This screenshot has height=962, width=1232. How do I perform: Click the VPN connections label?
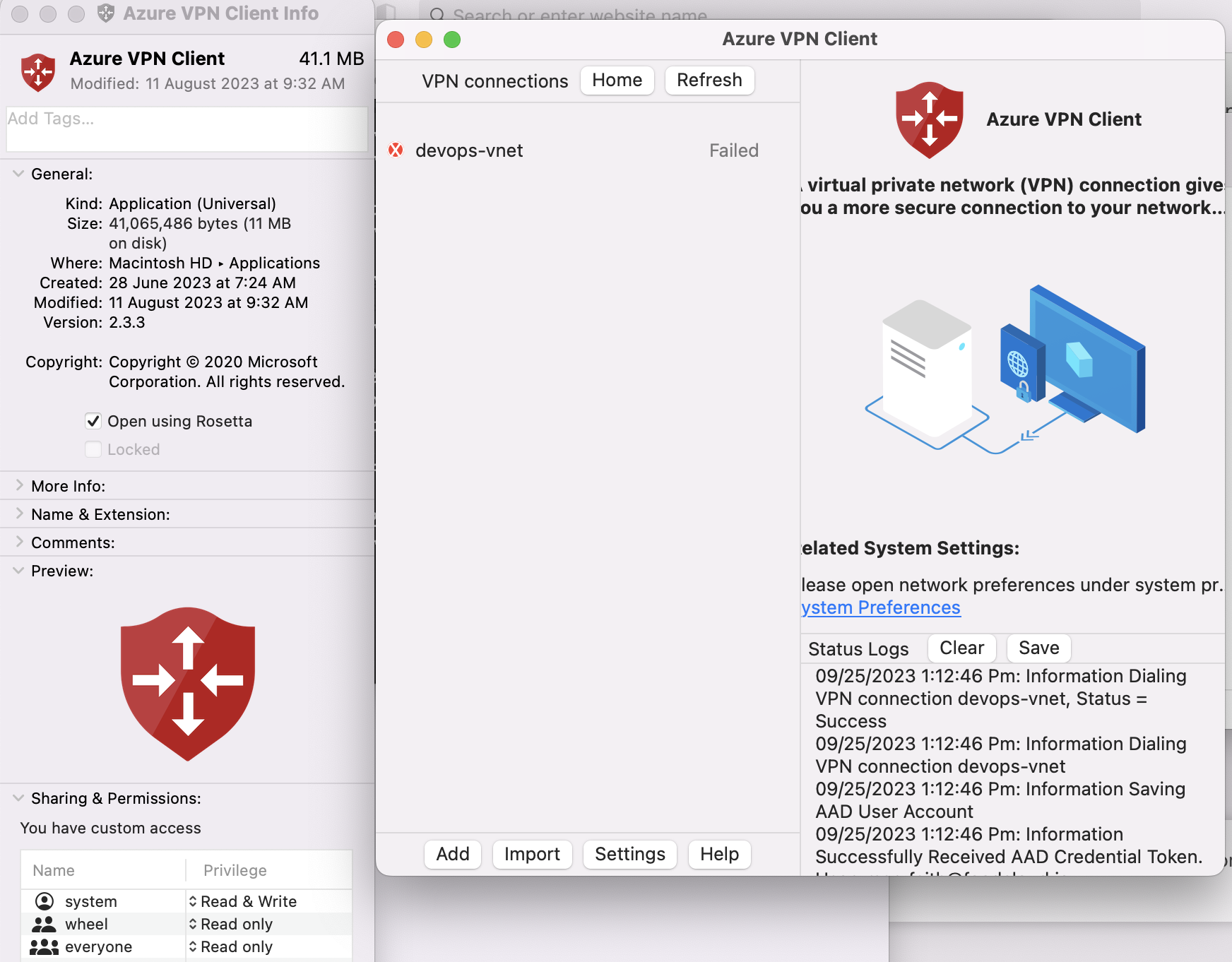coord(495,81)
